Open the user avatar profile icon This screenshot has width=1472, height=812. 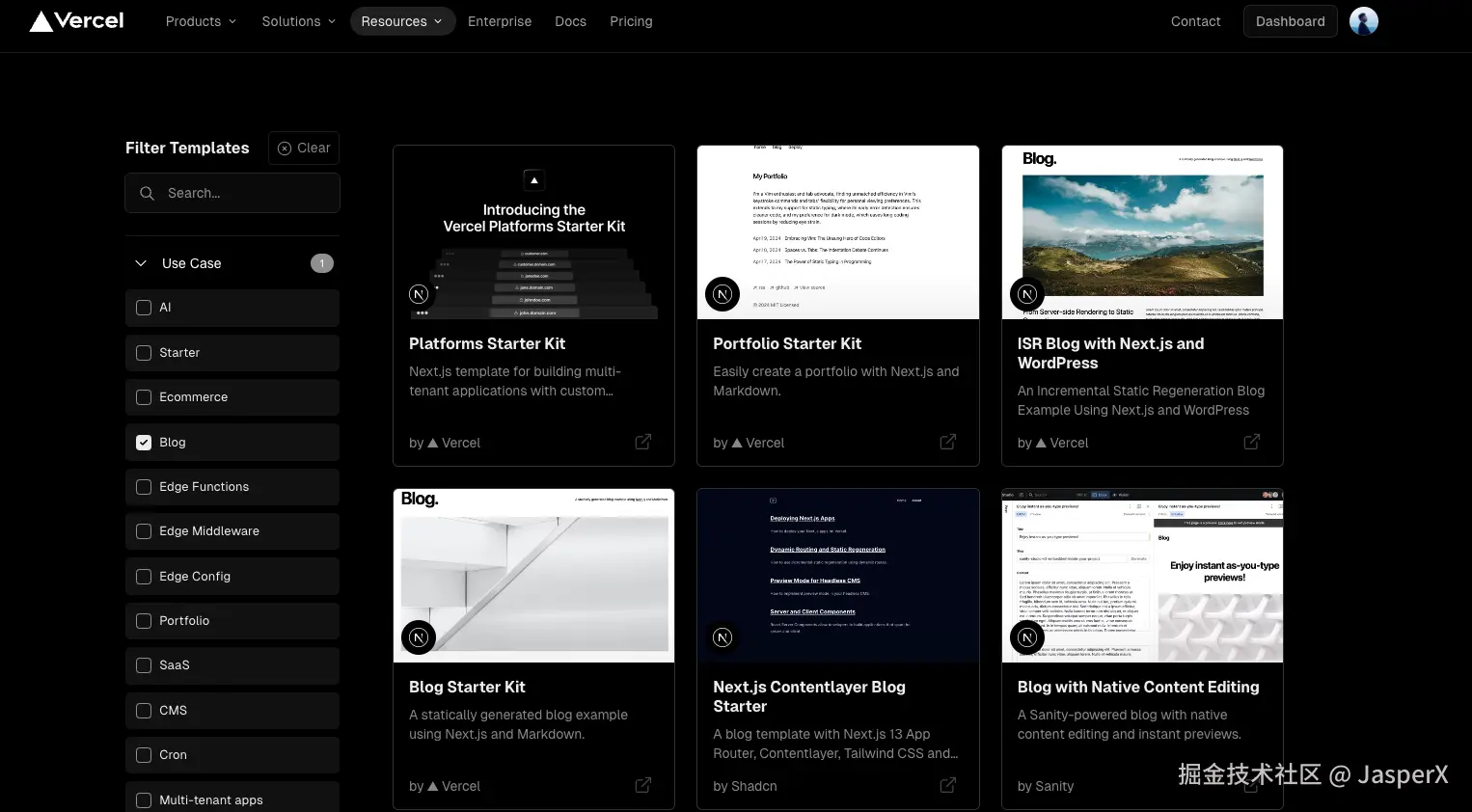point(1363,21)
